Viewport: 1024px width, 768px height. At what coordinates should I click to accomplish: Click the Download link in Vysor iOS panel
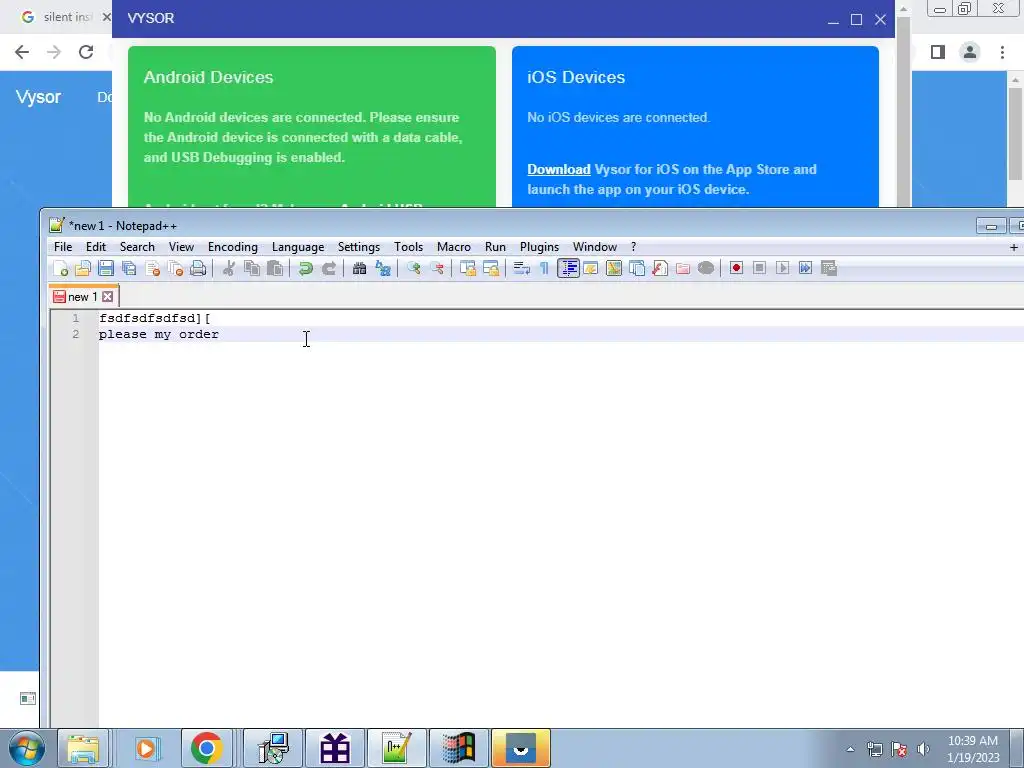[x=558, y=169]
